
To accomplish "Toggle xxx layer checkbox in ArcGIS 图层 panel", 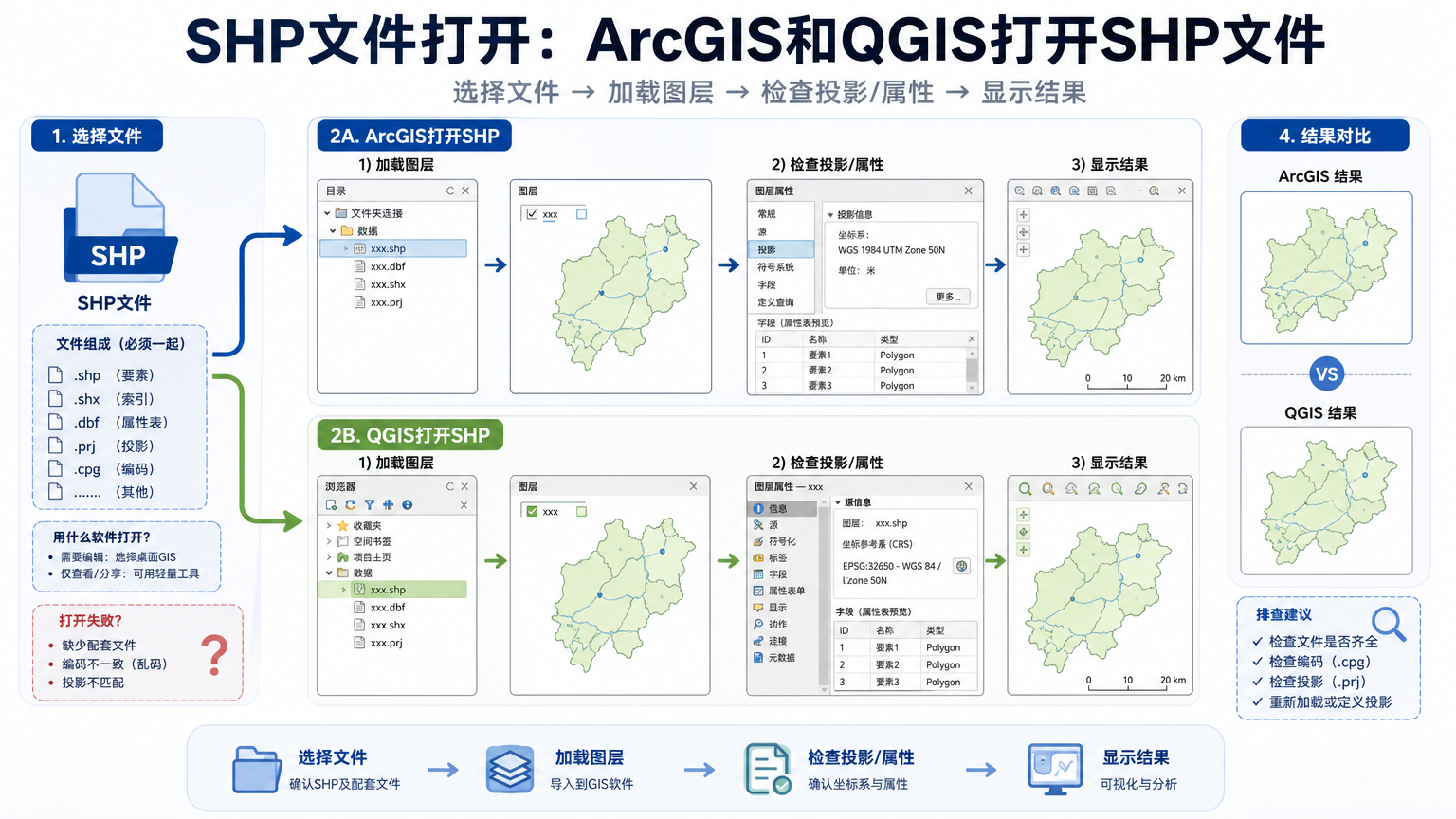I will pyautogui.click(x=532, y=214).
